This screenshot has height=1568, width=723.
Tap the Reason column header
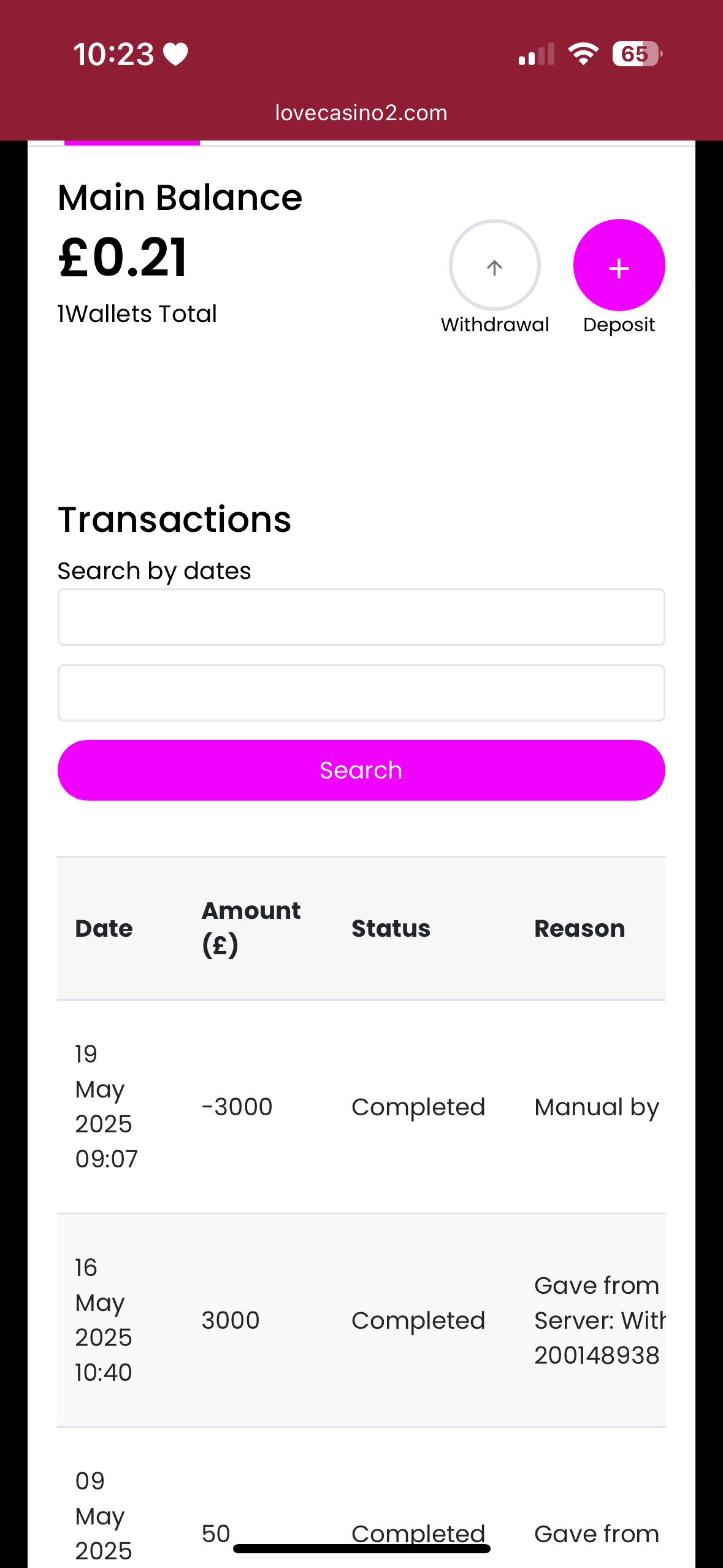coord(580,929)
